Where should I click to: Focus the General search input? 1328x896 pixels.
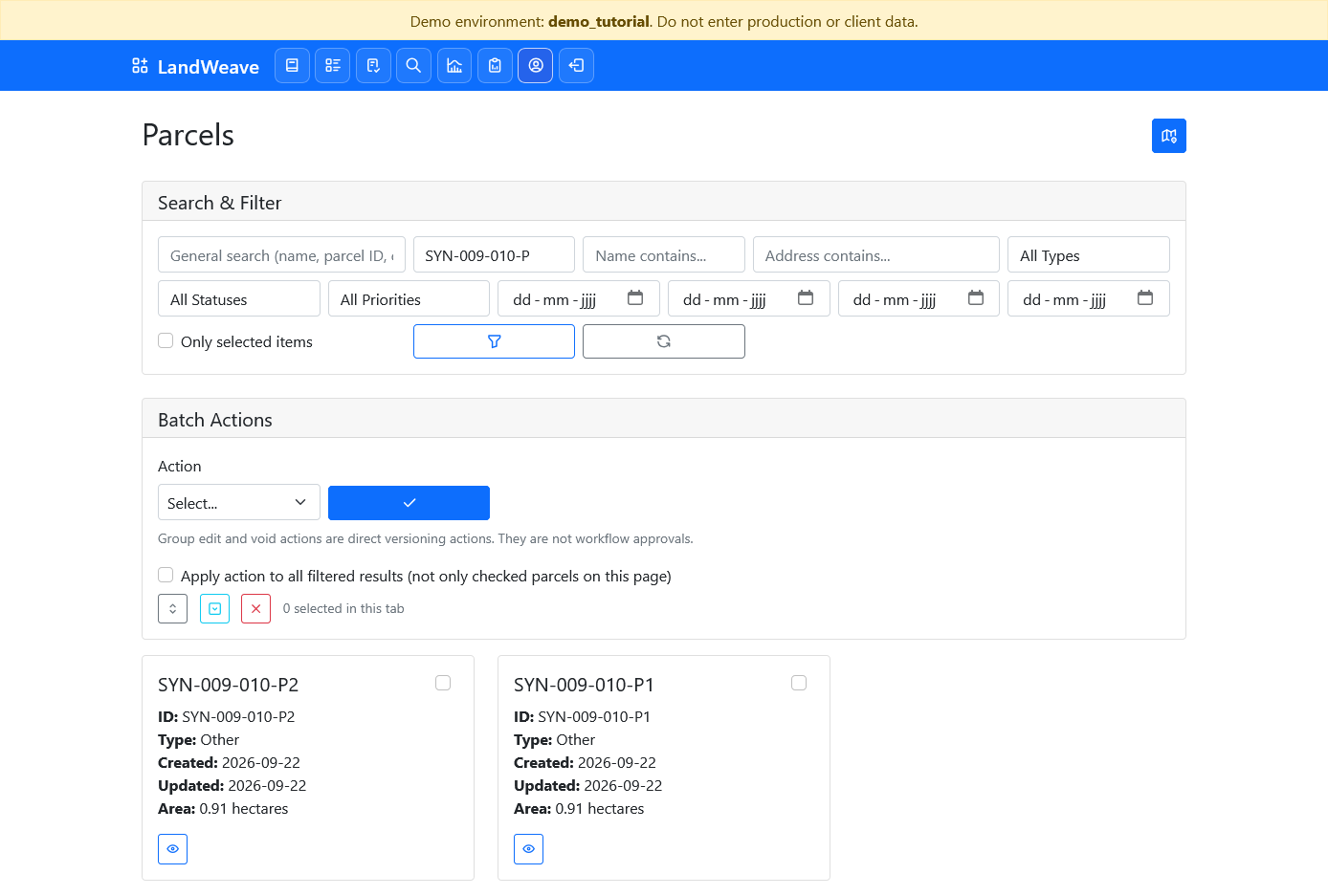point(281,254)
